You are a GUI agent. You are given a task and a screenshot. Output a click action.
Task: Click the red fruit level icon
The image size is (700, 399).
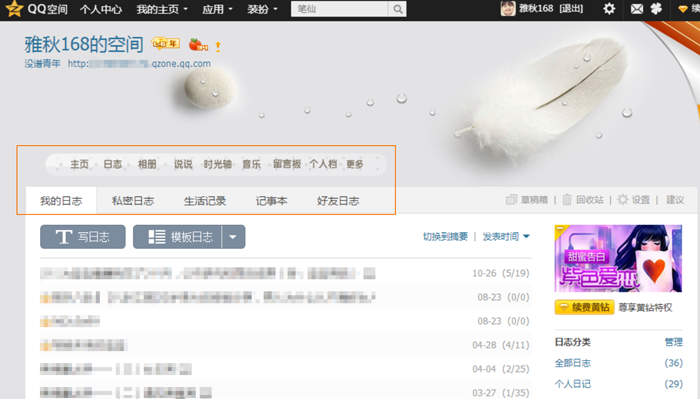tap(198, 45)
